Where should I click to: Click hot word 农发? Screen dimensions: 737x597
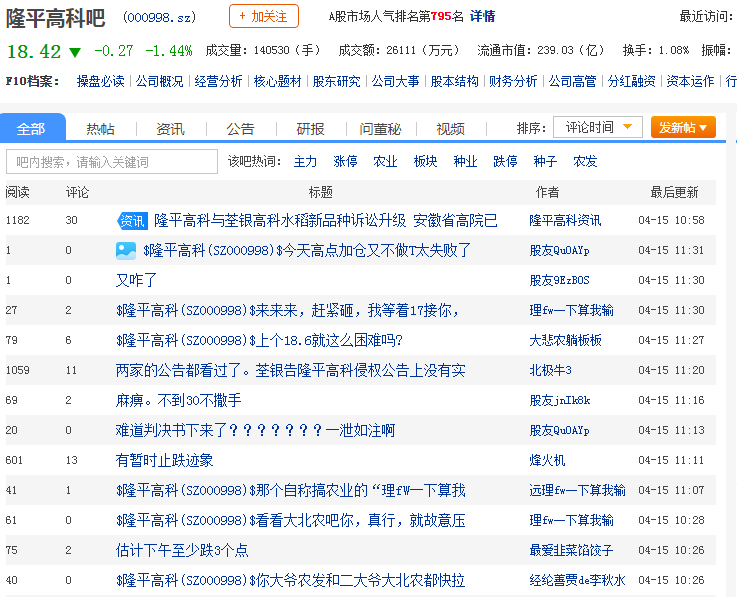tap(585, 162)
